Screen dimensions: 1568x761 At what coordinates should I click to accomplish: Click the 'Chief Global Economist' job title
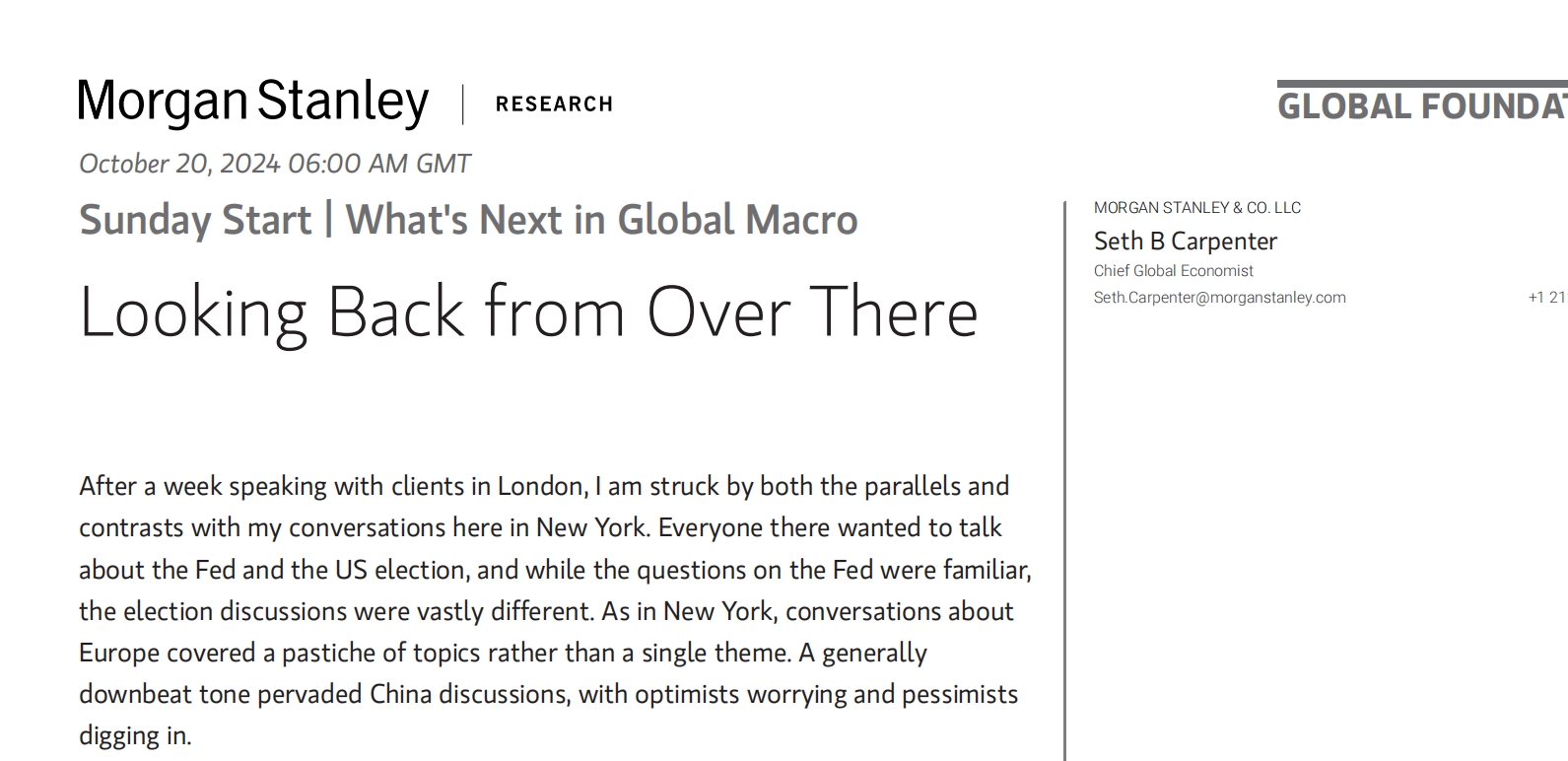1173,271
